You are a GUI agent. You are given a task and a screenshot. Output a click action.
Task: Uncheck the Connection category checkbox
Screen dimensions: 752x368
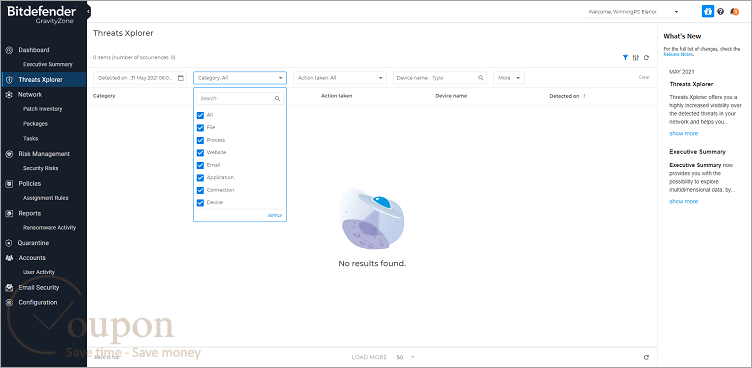pyautogui.click(x=200, y=190)
